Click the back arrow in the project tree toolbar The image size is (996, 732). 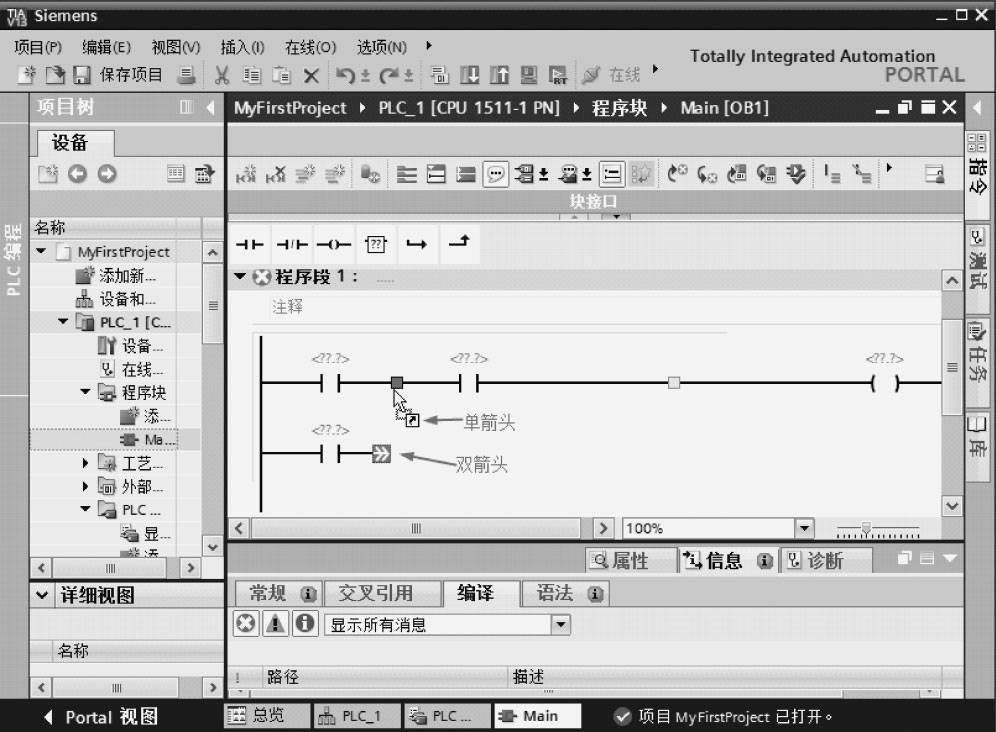pyautogui.click(x=77, y=174)
